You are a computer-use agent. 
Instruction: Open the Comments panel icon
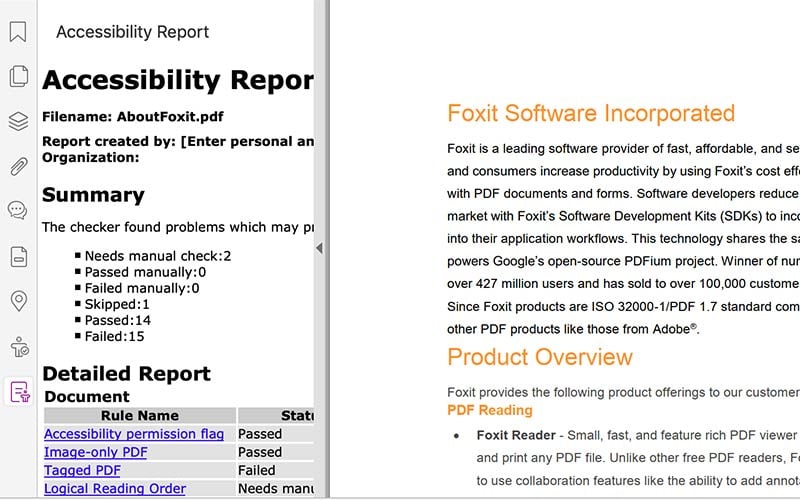18,210
